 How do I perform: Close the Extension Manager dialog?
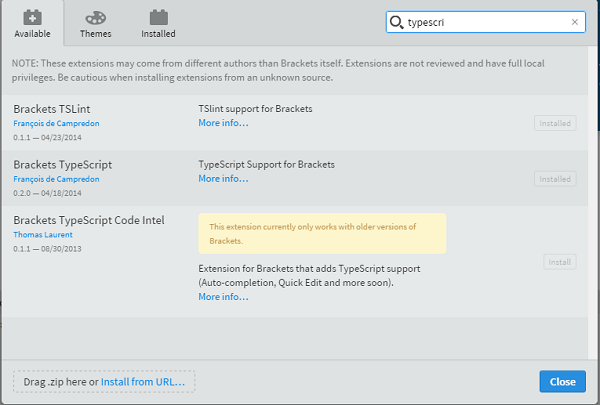pos(562,381)
